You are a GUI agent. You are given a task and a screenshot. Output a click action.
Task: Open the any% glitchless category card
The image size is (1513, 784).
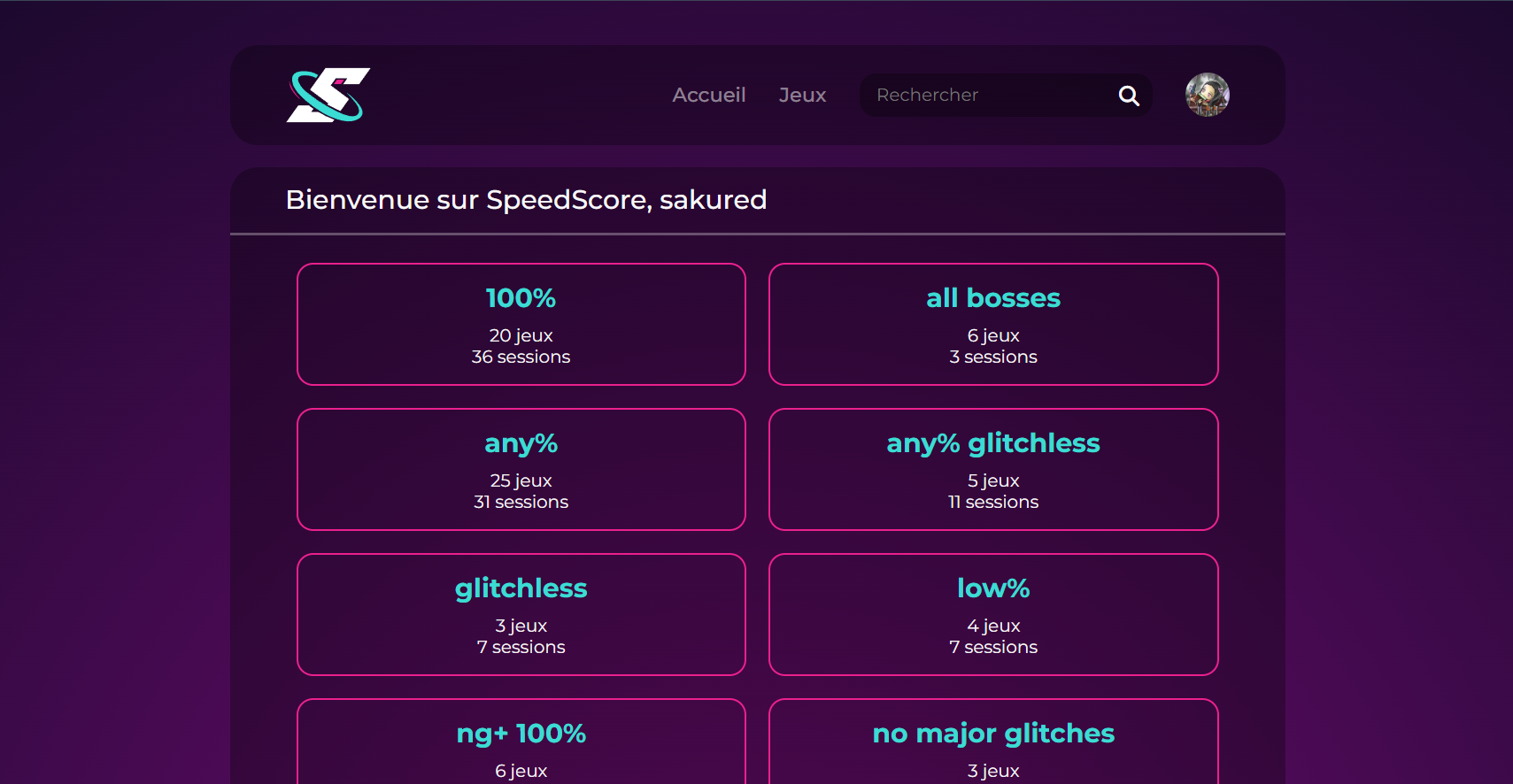pyautogui.click(x=993, y=469)
